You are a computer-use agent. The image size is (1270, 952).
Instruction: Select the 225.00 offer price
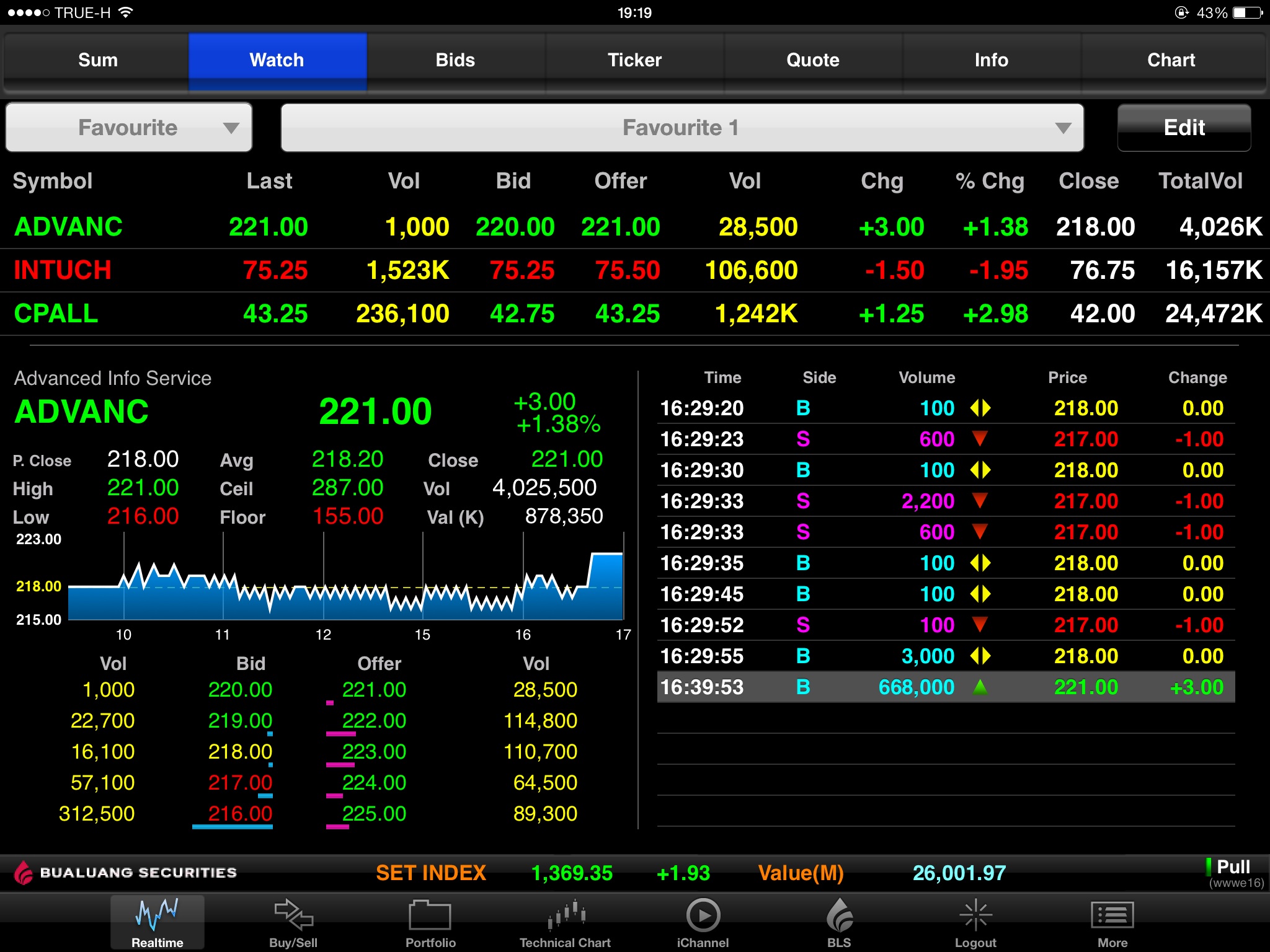(x=374, y=813)
